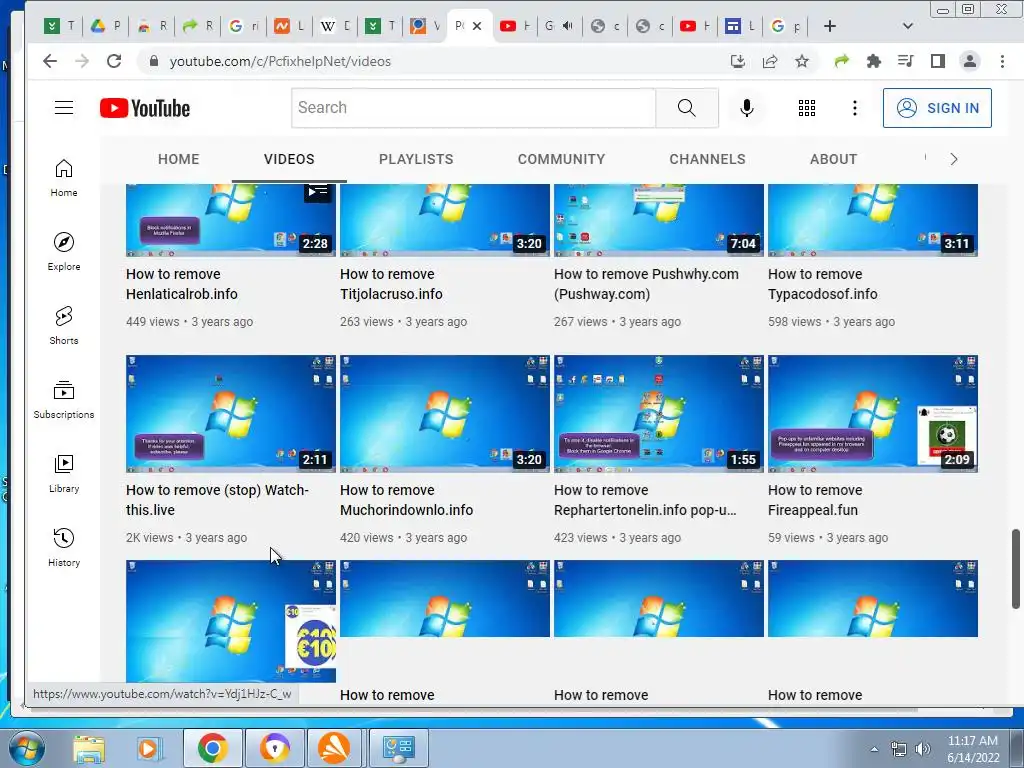
Task: Click the address bar URL
Action: point(280,61)
